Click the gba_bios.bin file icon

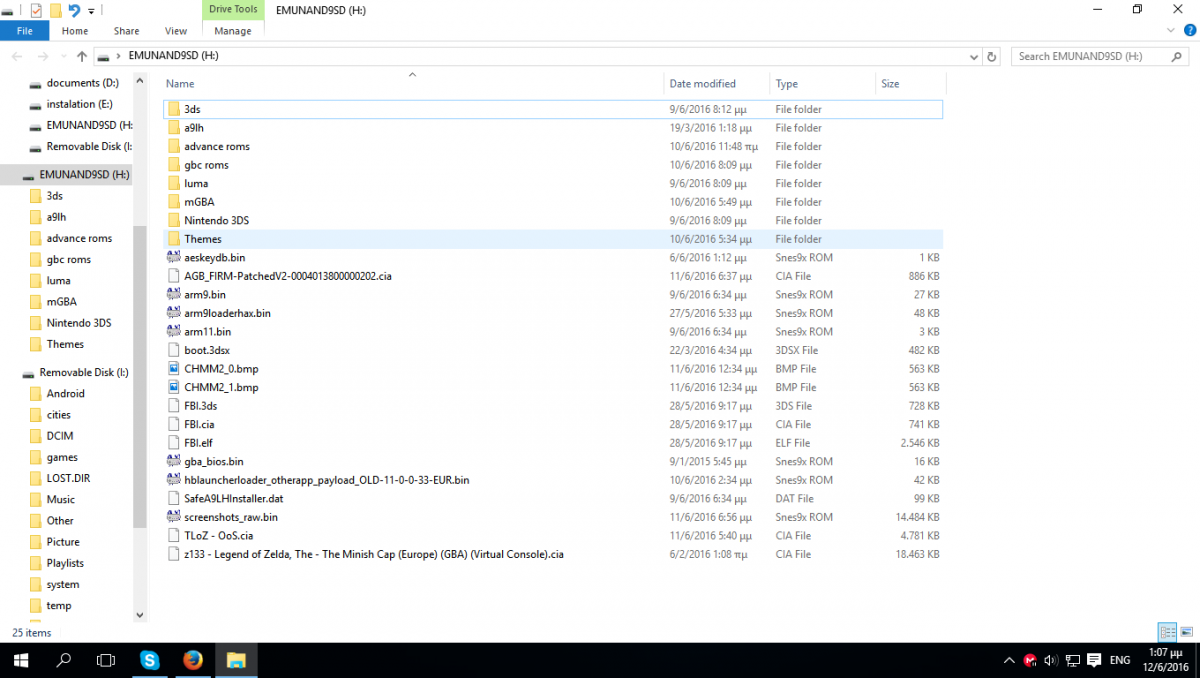[174, 461]
